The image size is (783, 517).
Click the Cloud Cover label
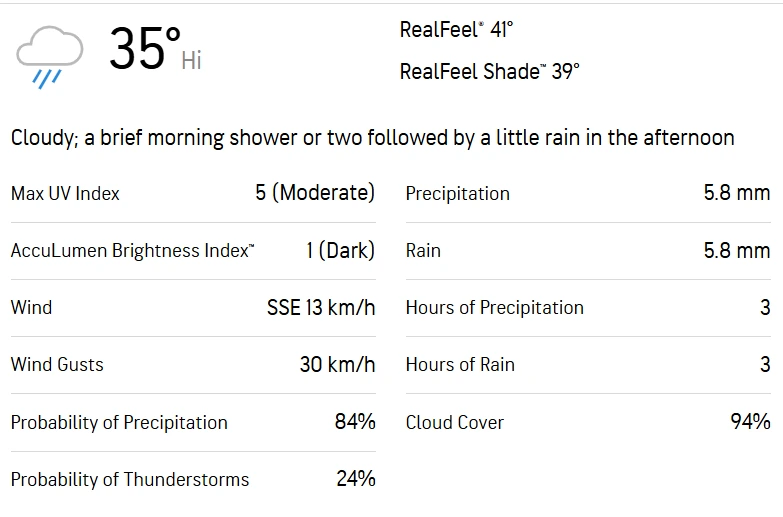(455, 423)
